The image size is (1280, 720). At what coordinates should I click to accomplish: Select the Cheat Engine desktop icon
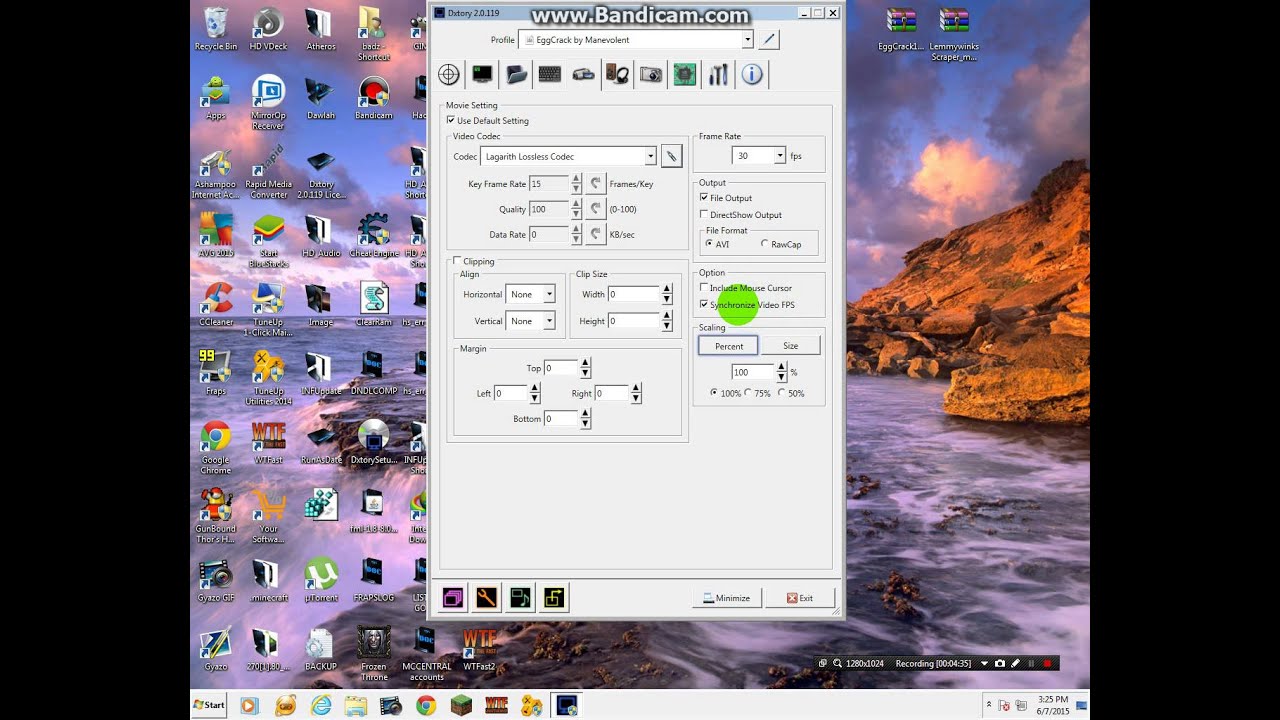pos(374,236)
